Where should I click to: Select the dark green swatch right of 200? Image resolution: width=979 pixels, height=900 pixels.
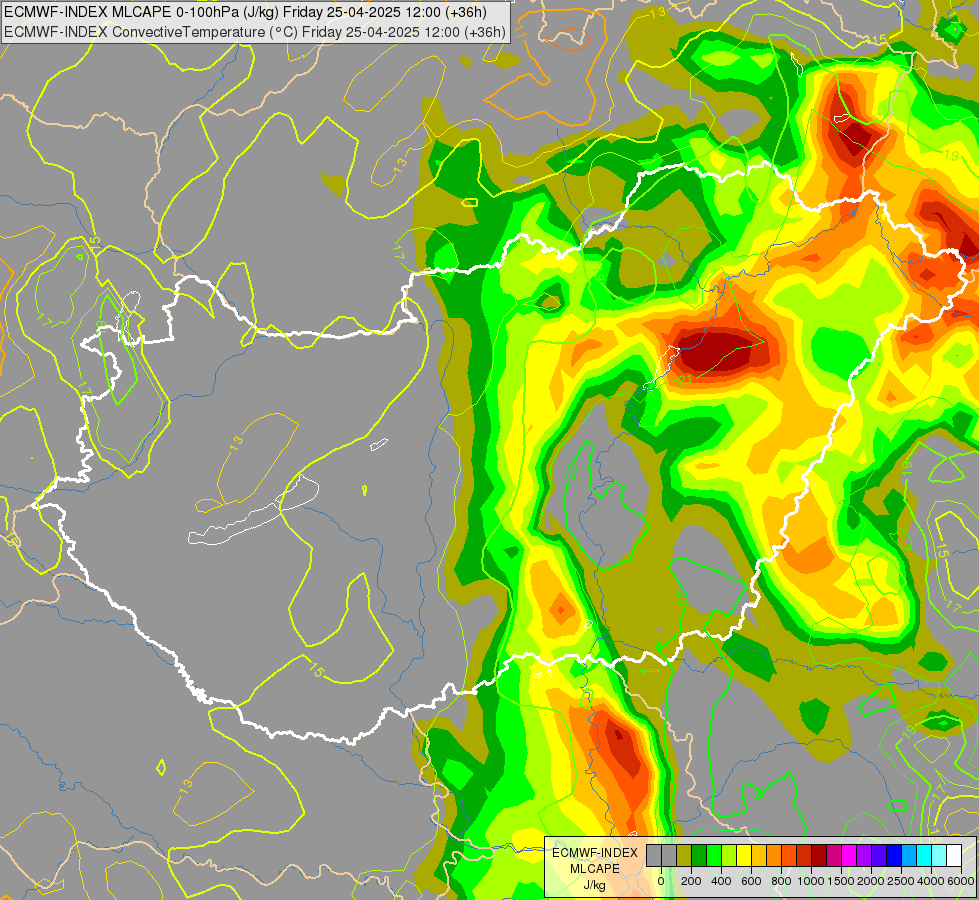(x=699, y=856)
